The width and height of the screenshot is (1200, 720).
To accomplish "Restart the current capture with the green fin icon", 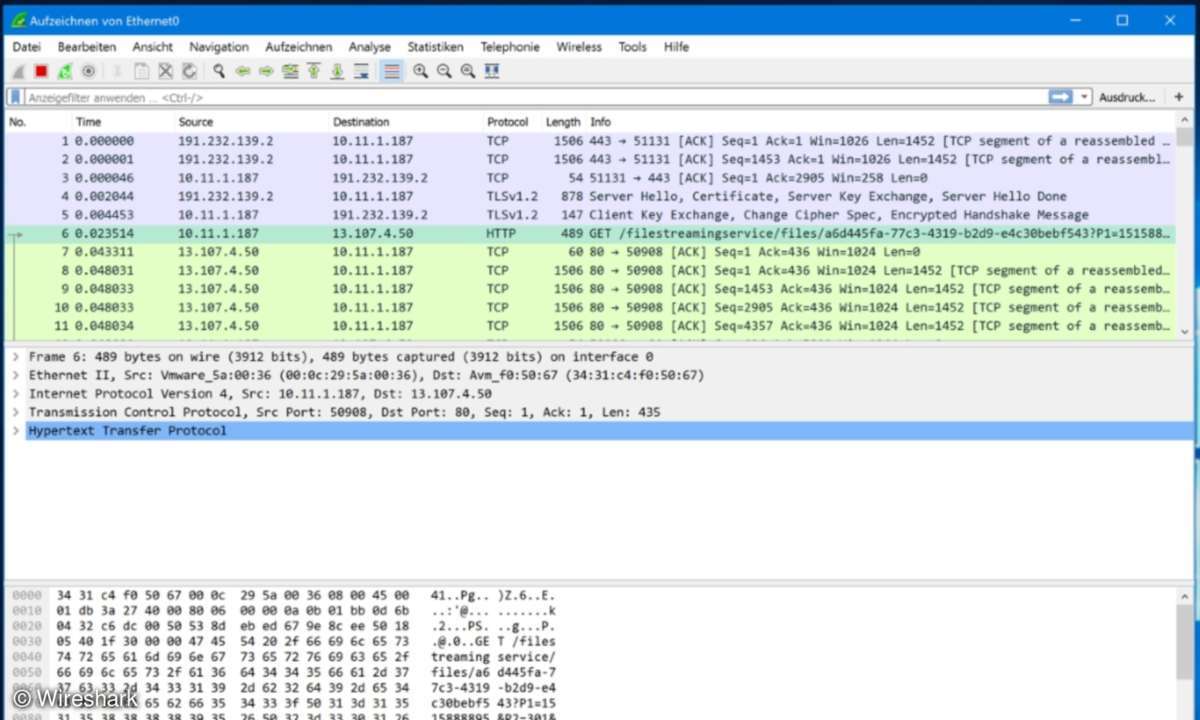I will (65, 71).
